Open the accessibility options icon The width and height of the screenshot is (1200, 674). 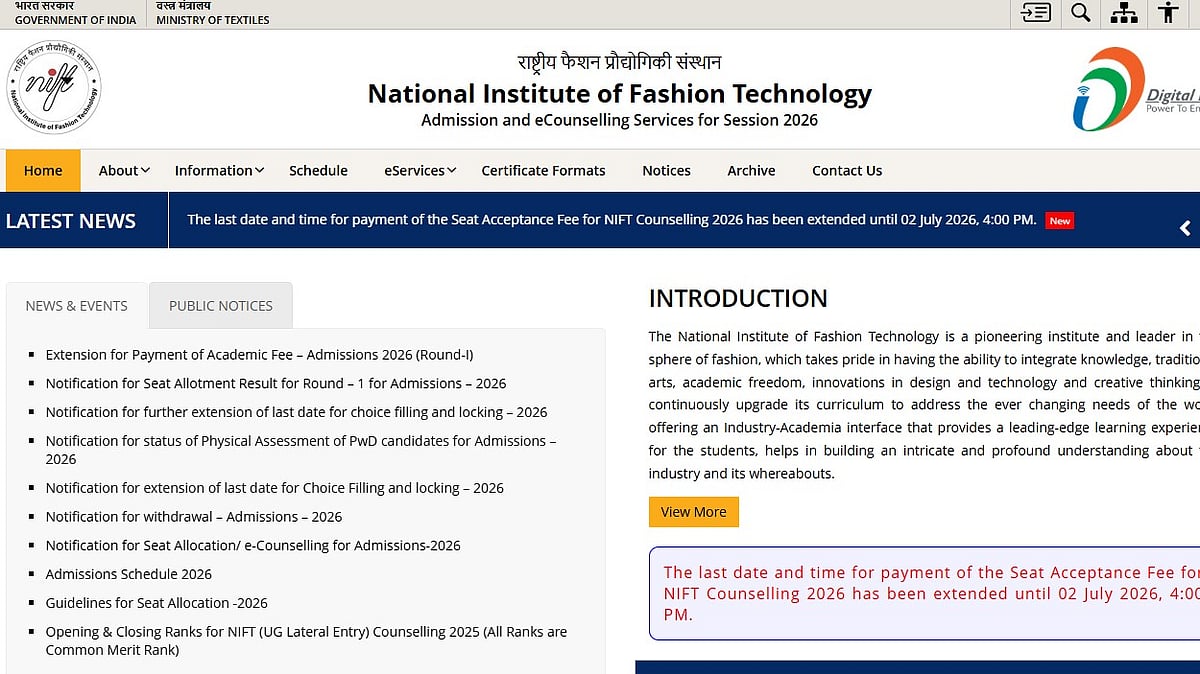1167,13
